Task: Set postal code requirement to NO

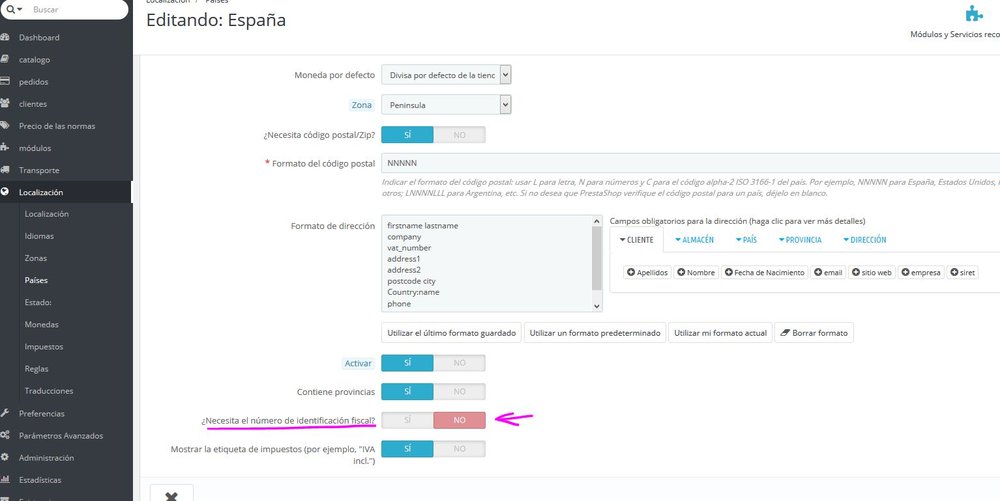Action: point(459,134)
